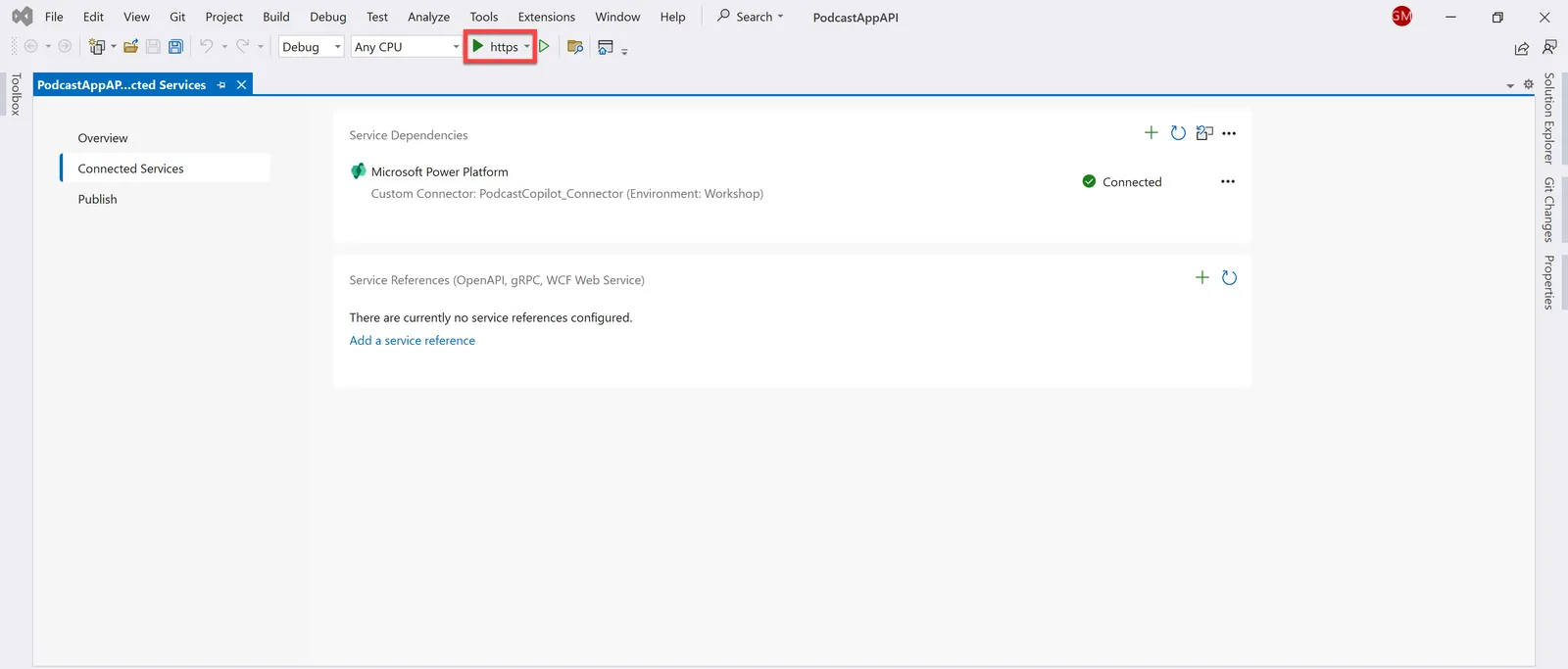Close the Connected Services document tab
Viewport: 1568px width, 669px height.
click(241, 85)
